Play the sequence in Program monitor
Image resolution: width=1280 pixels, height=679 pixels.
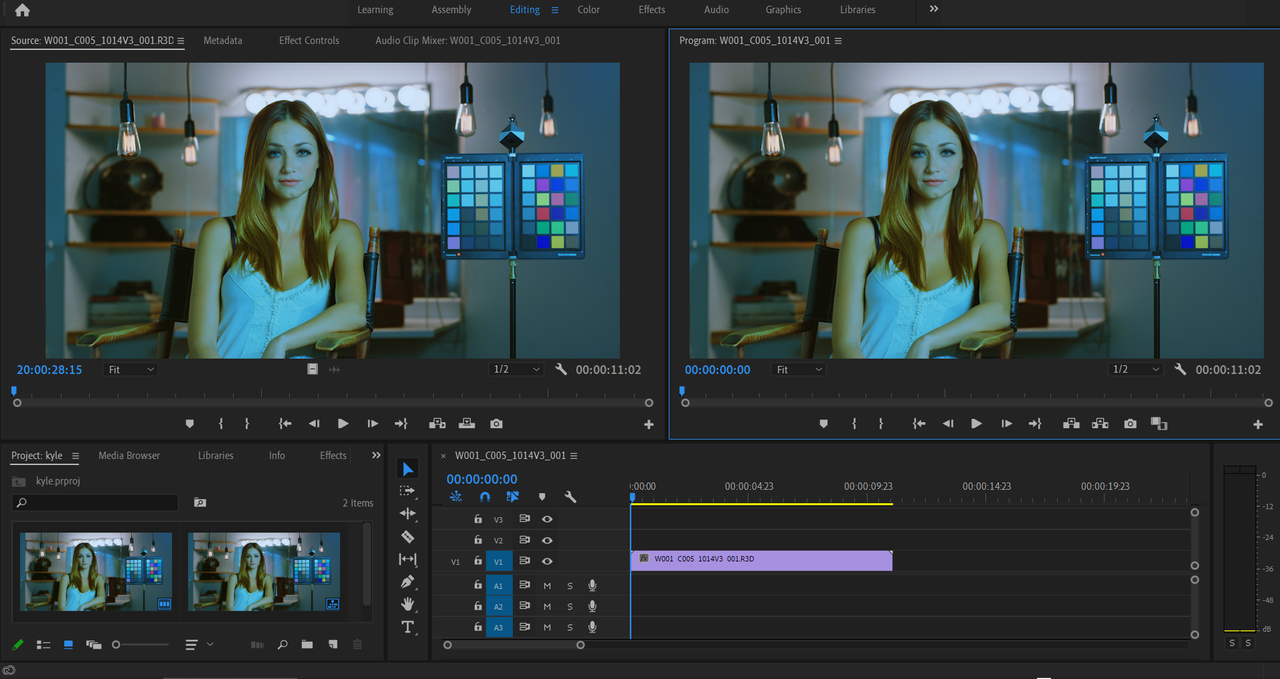pyautogui.click(x=977, y=424)
